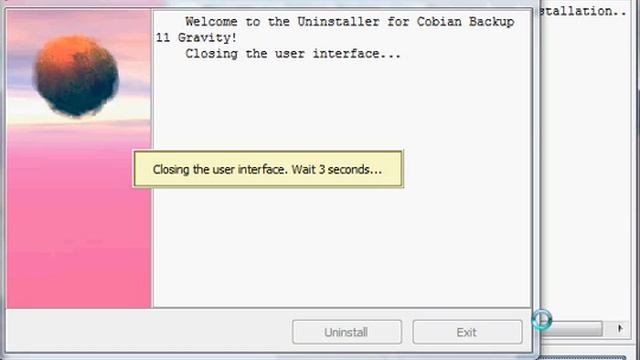Click the right scroll arrow in background window
640x360 pixels.
620,328
